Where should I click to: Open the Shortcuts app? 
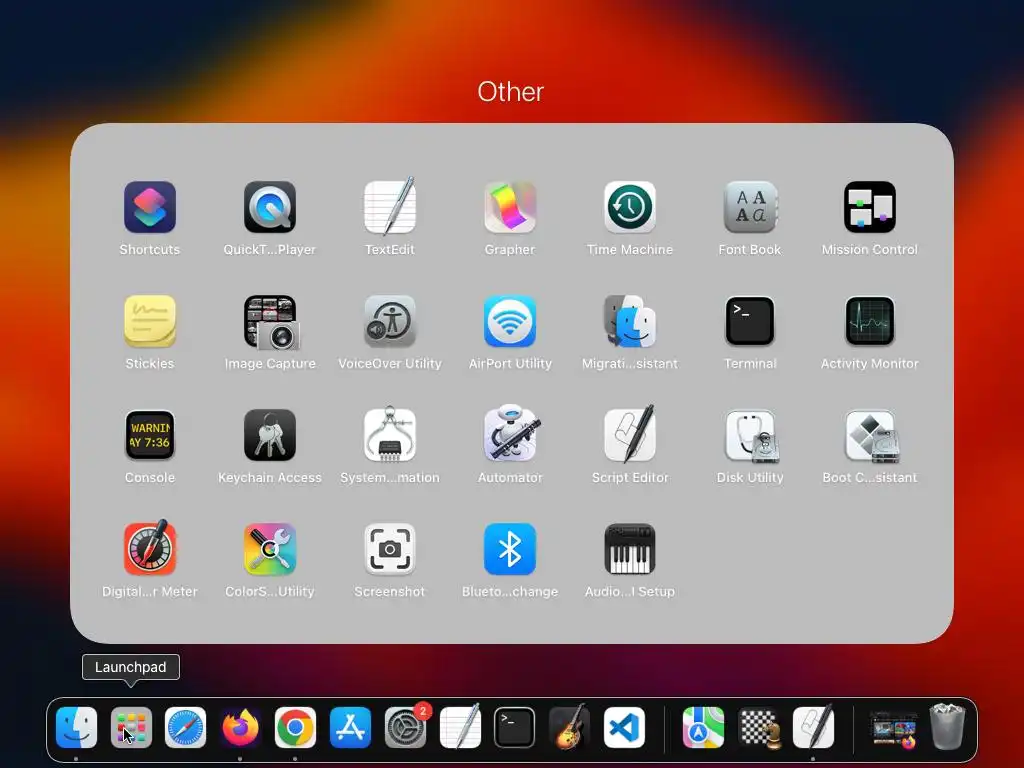[150, 207]
